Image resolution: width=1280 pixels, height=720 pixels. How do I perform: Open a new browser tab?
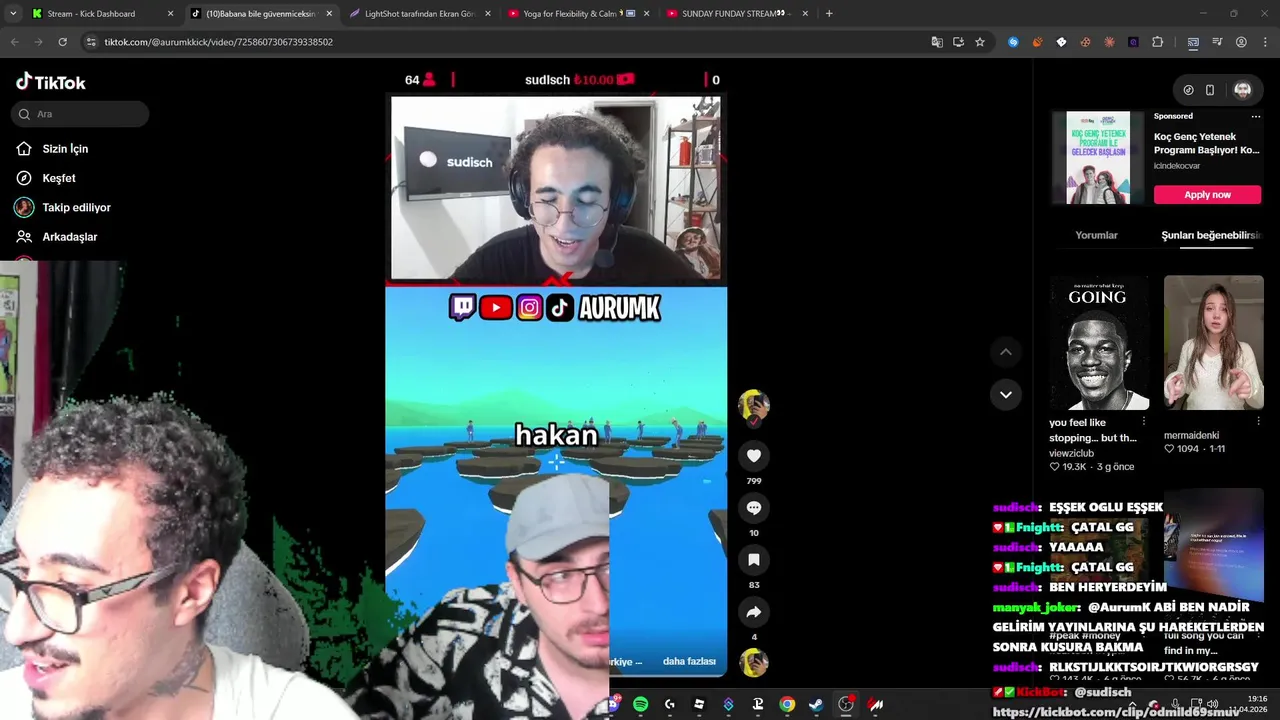click(x=829, y=14)
